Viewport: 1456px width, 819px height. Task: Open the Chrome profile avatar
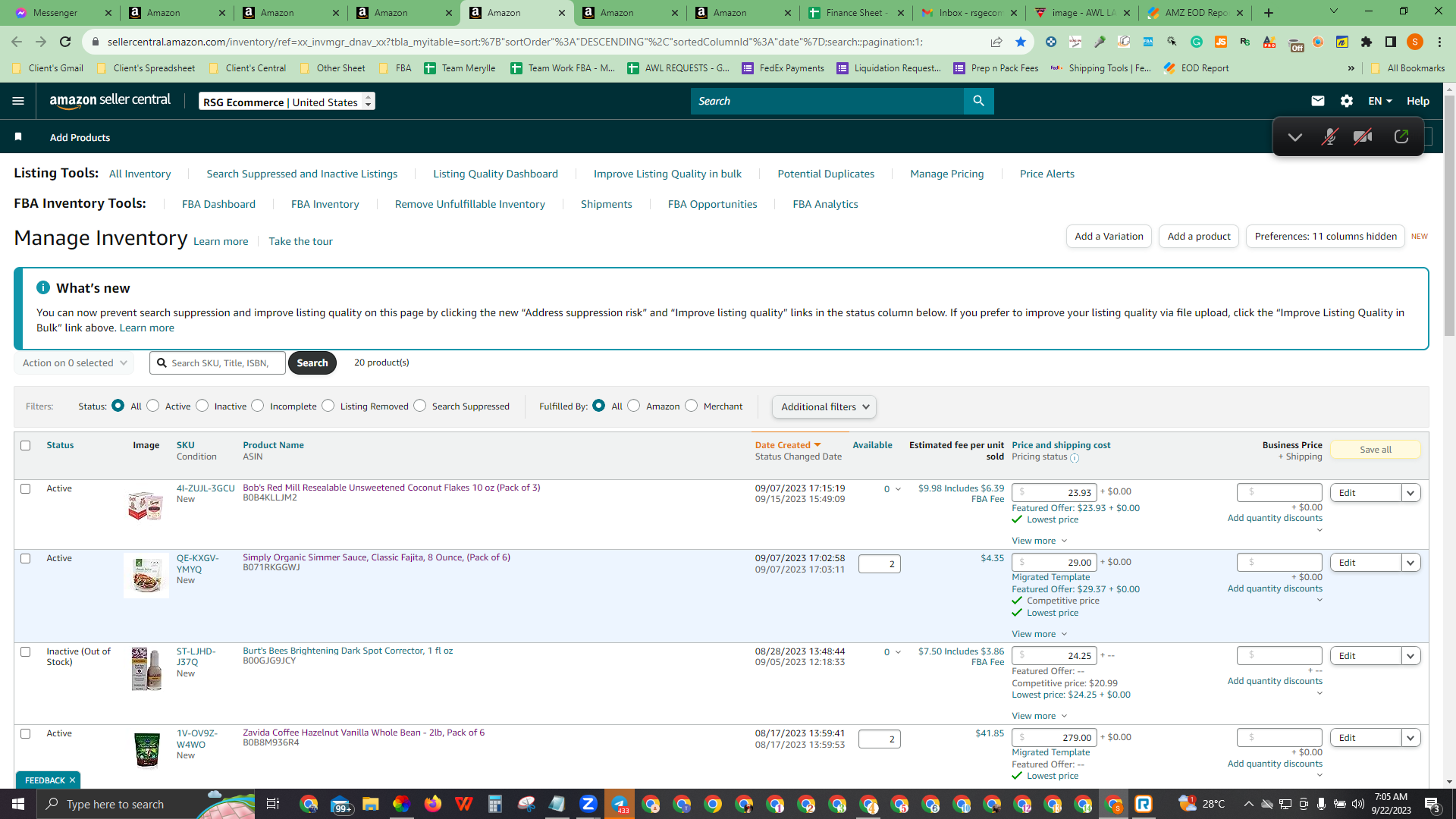pos(1415,42)
